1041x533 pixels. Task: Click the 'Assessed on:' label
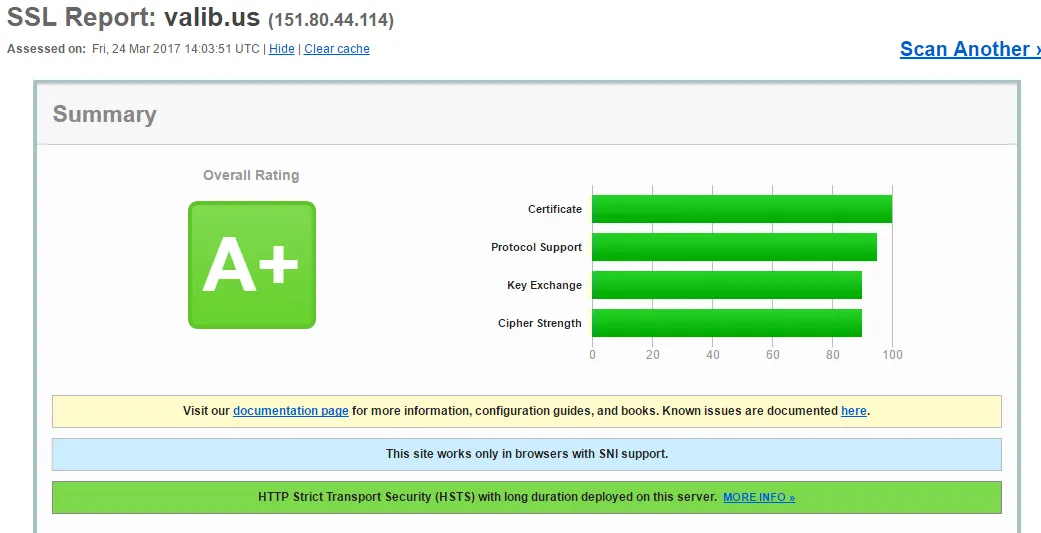click(46, 49)
